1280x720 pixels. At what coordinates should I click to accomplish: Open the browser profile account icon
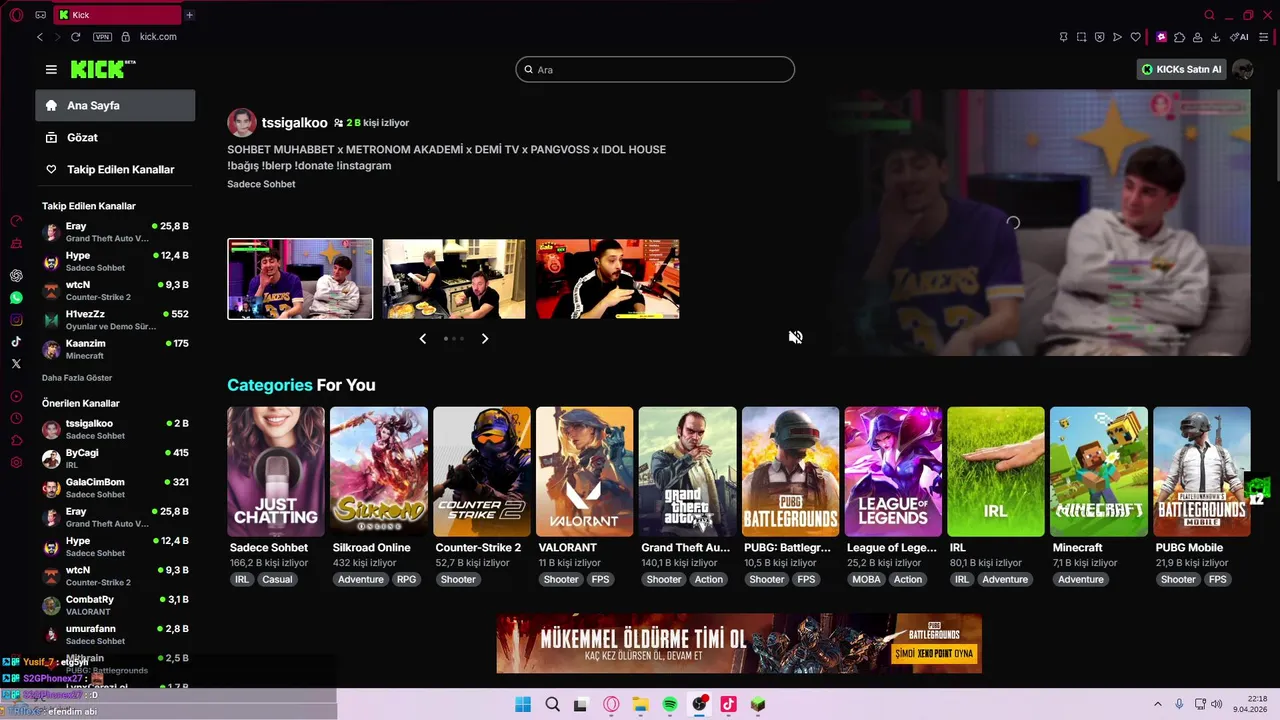1197,37
